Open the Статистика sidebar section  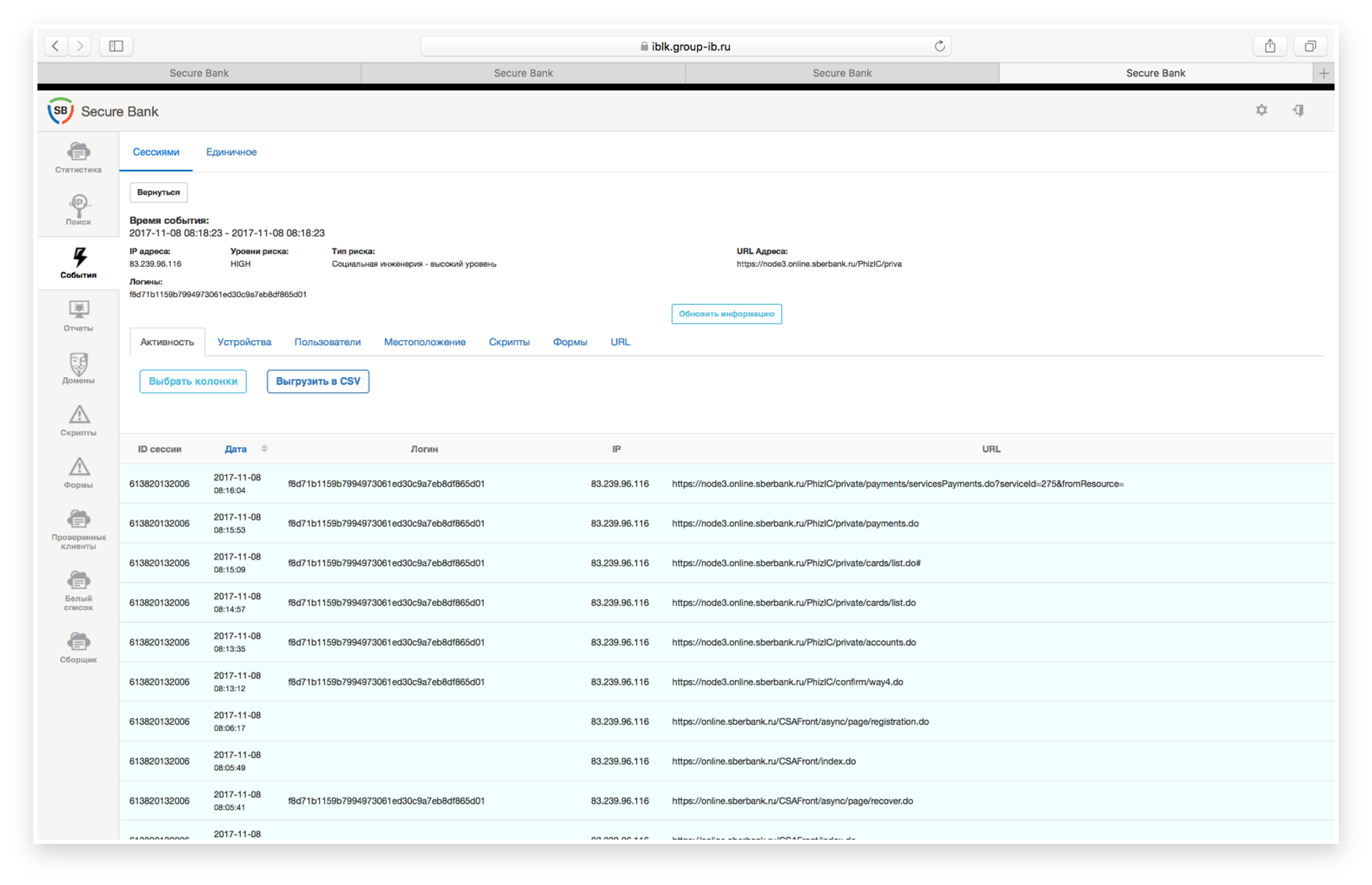[78, 158]
